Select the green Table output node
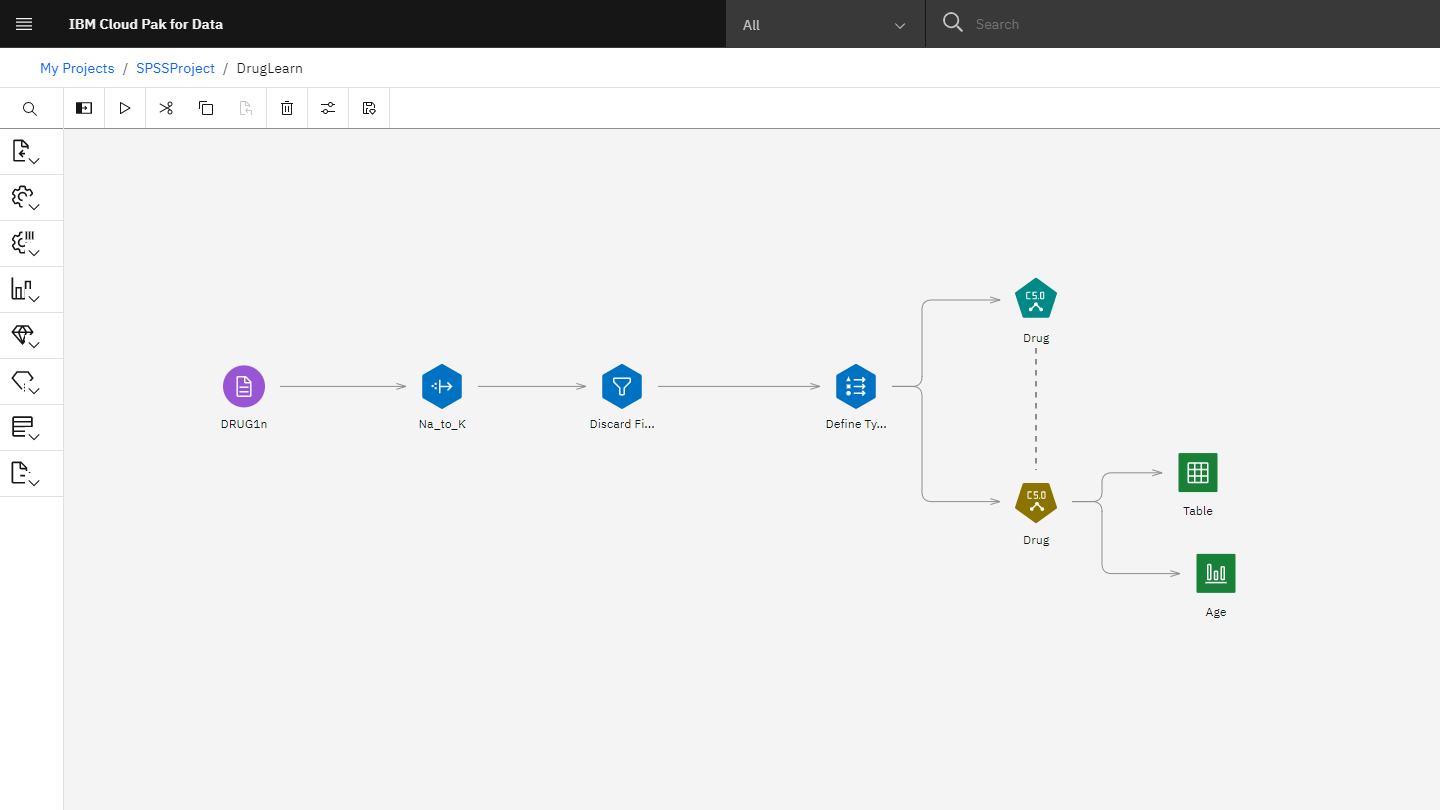The height and width of the screenshot is (810, 1440). (x=1197, y=473)
